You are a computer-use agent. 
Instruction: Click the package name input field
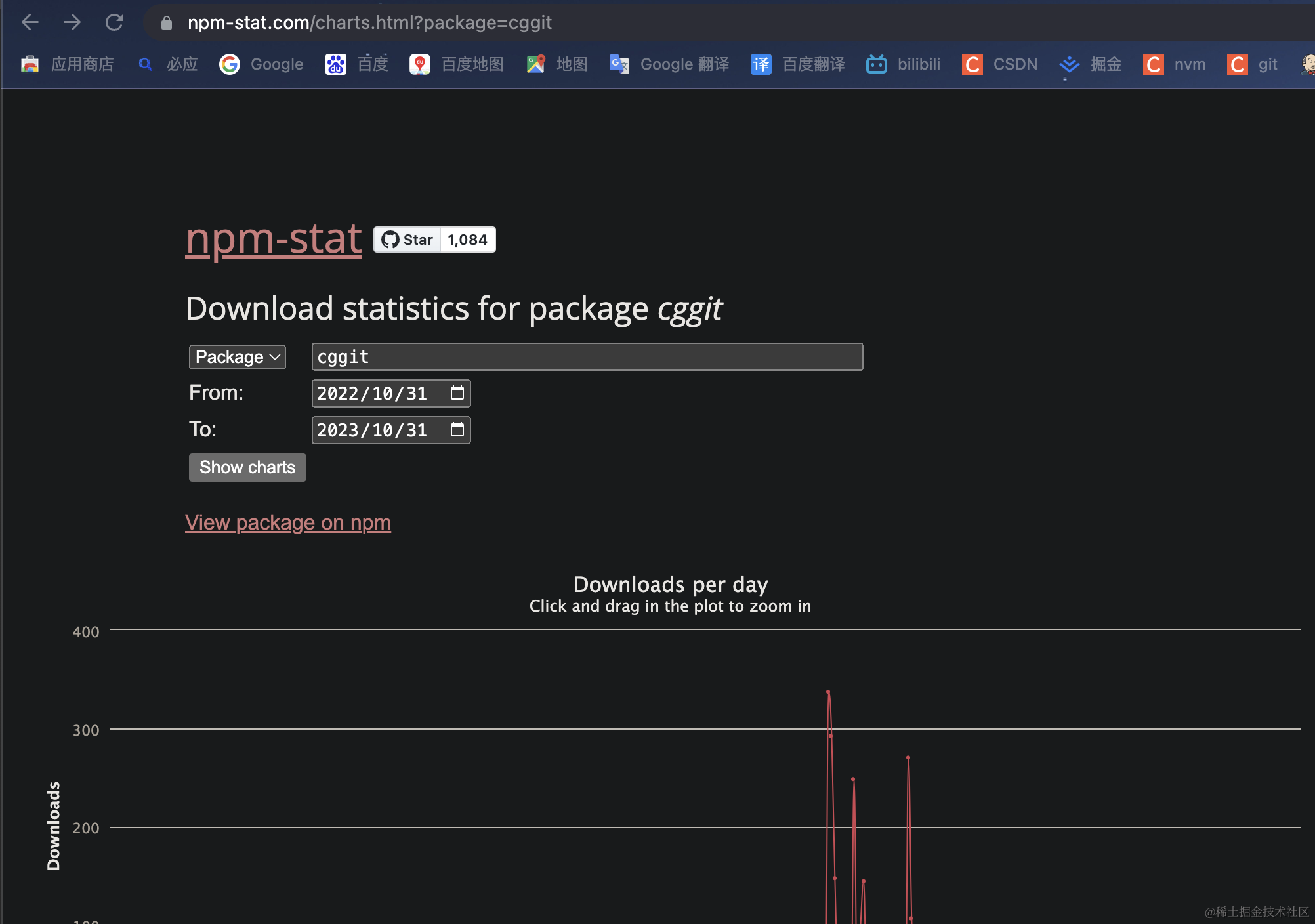(x=587, y=356)
